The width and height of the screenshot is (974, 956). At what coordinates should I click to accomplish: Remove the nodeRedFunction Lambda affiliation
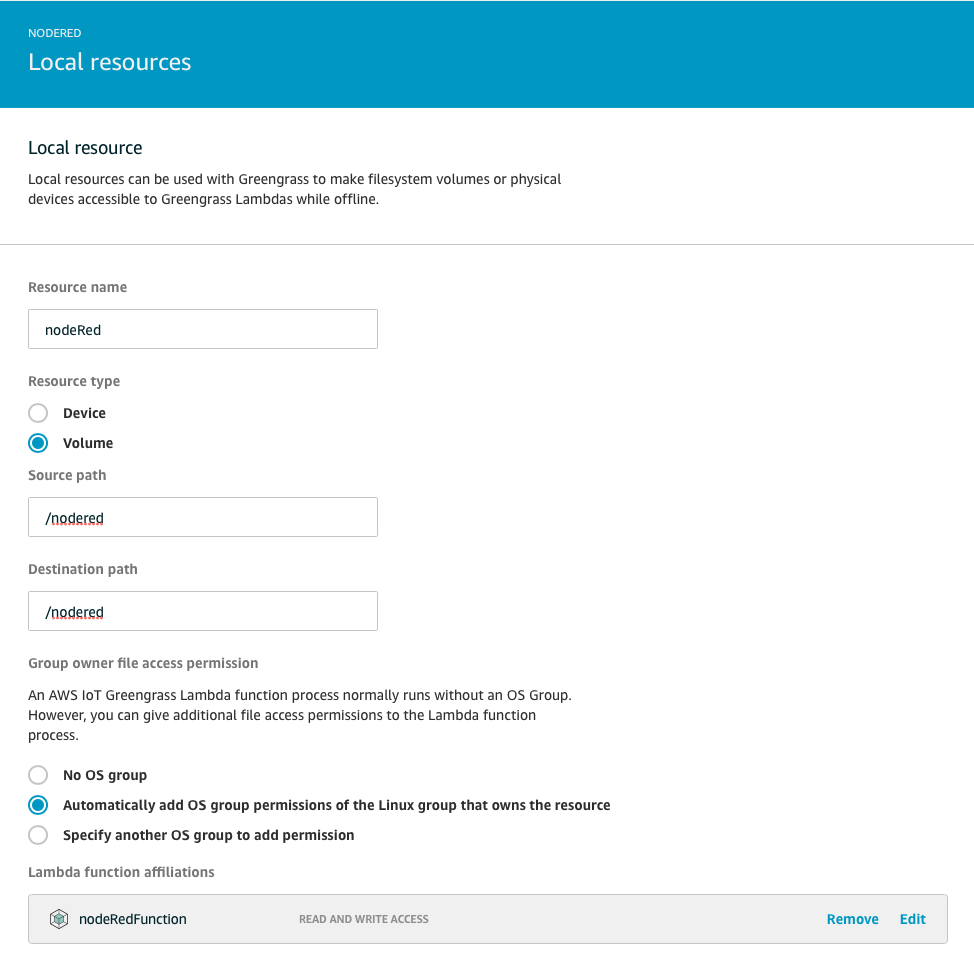852,919
